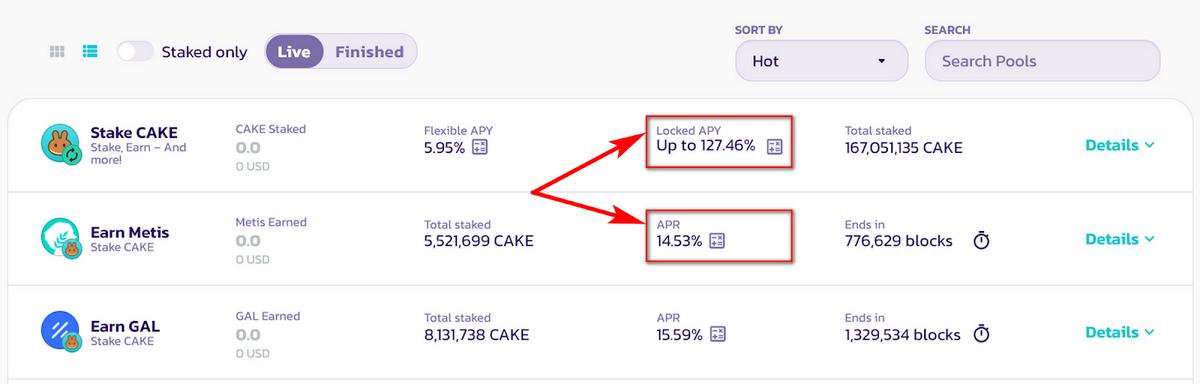Click the Earn GAL countdown timer icon
The height and width of the screenshot is (384, 1200).
(x=982, y=333)
